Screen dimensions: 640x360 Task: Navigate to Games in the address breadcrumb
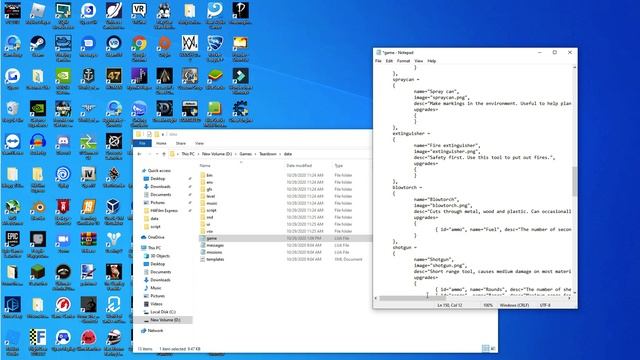pyautogui.click(x=246, y=154)
